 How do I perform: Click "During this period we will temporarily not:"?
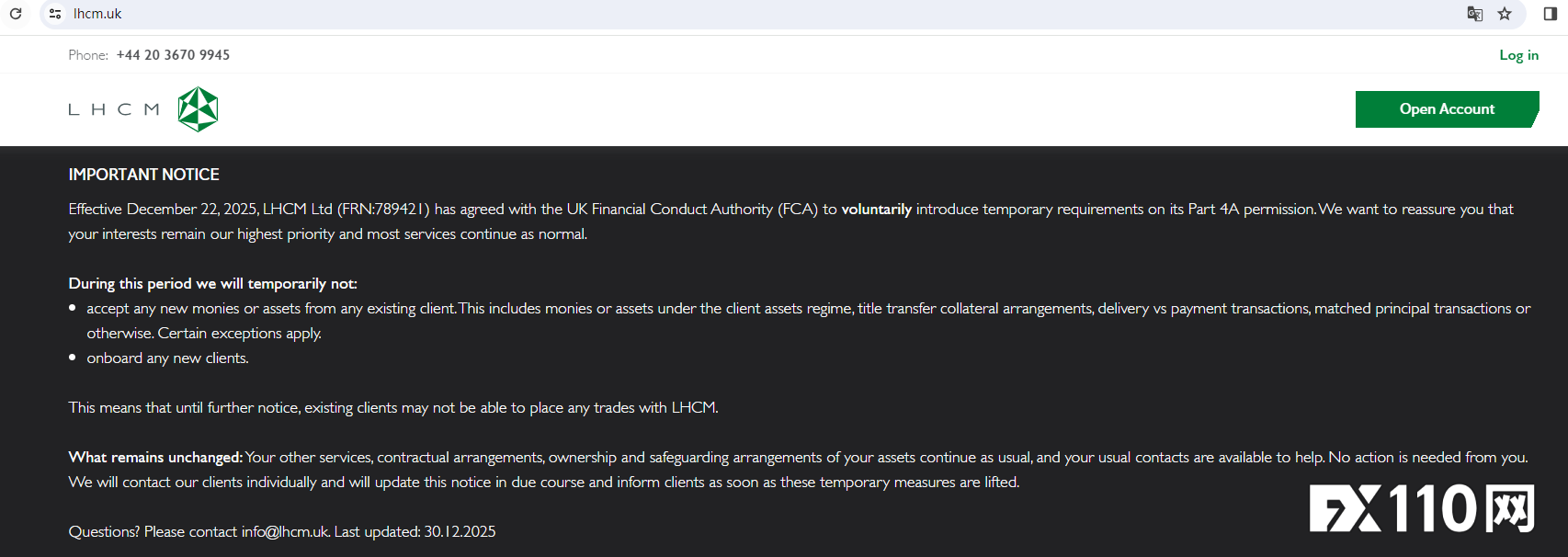(212, 284)
